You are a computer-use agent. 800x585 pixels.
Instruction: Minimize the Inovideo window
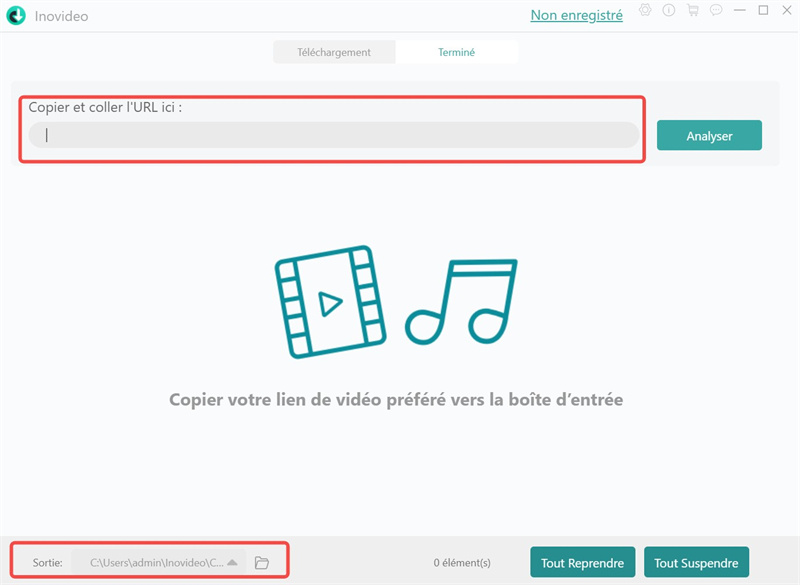(740, 12)
